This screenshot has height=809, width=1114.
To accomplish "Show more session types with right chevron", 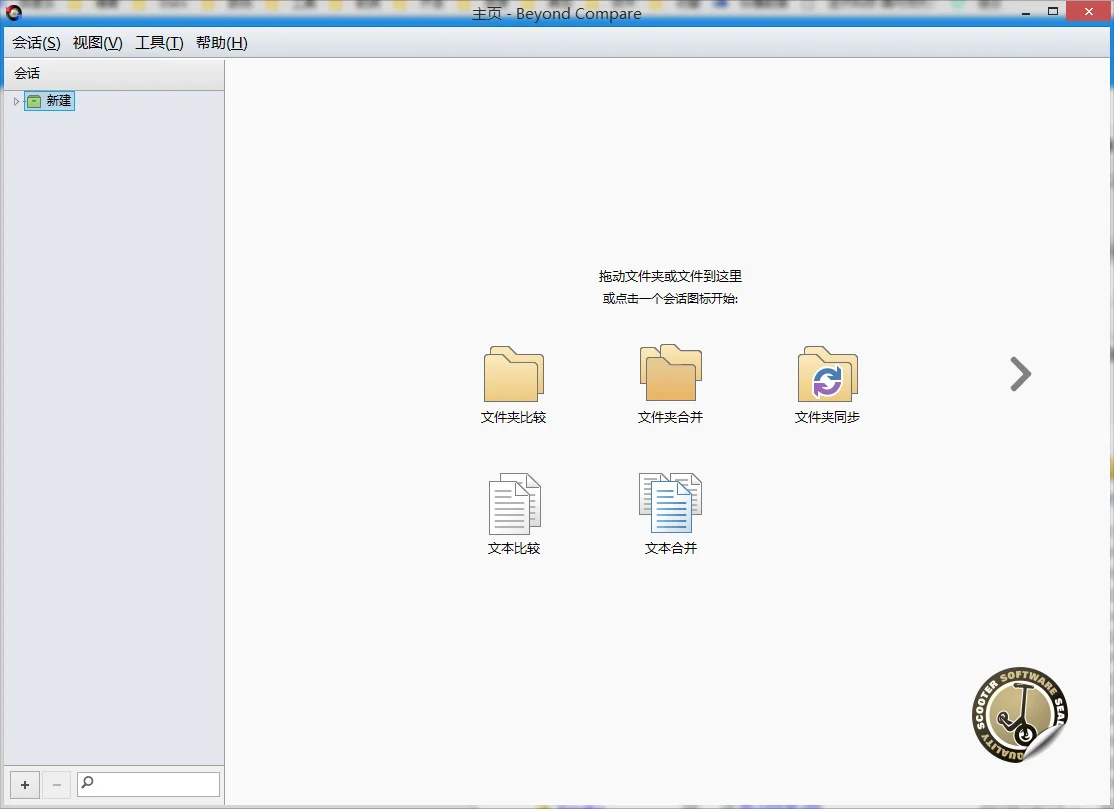I will (1020, 374).
